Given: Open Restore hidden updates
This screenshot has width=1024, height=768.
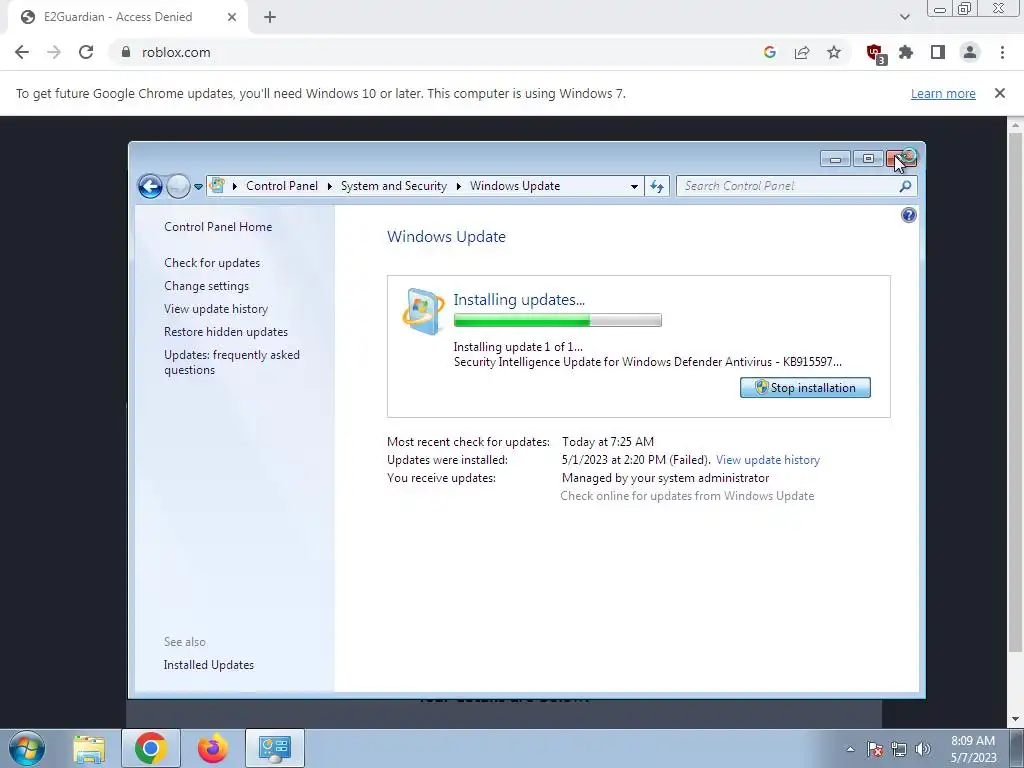Looking at the screenshot, I should (226, 332).
